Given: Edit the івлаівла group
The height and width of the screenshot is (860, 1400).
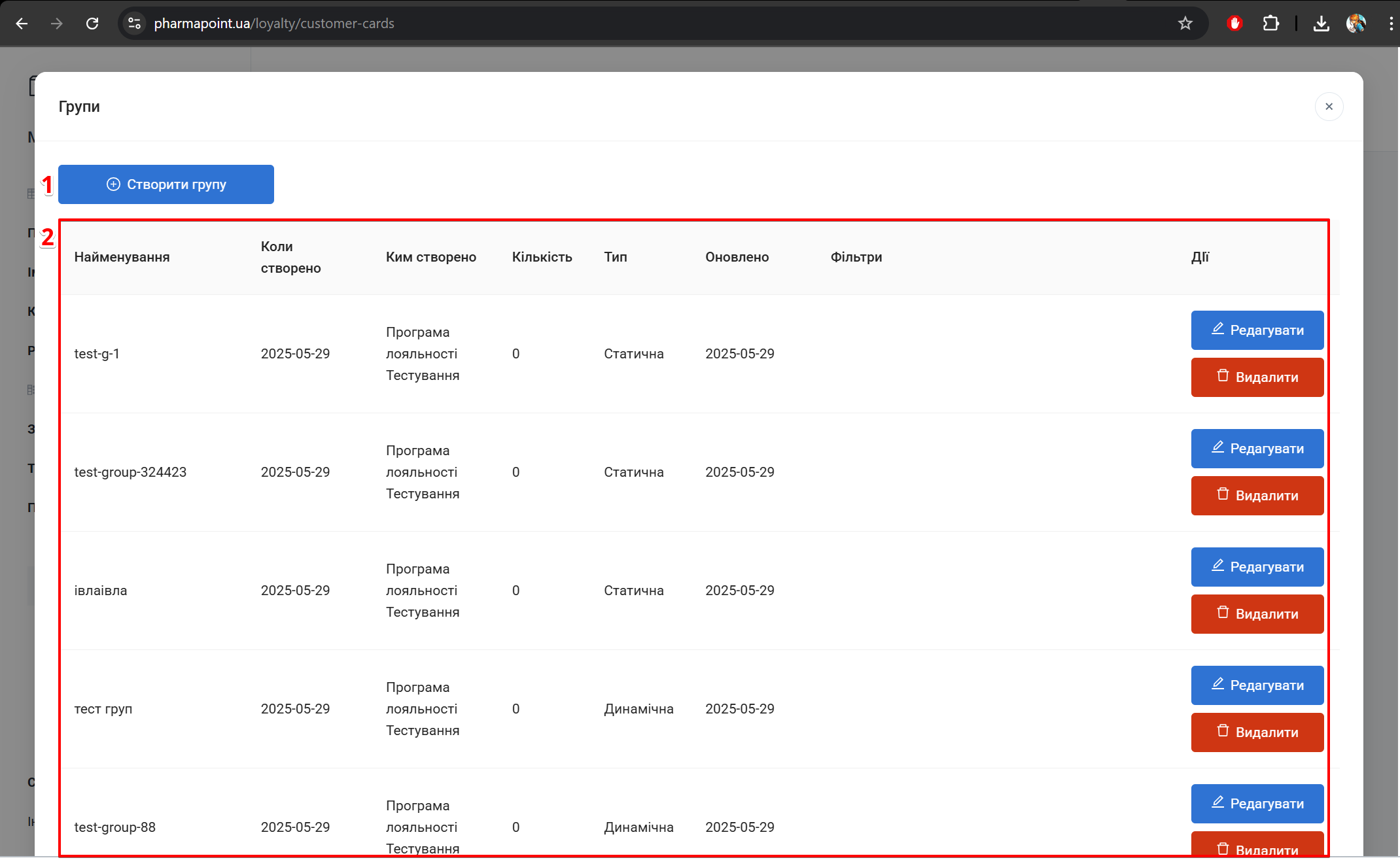Looking at the screenshot, I should pos(1257,567).
